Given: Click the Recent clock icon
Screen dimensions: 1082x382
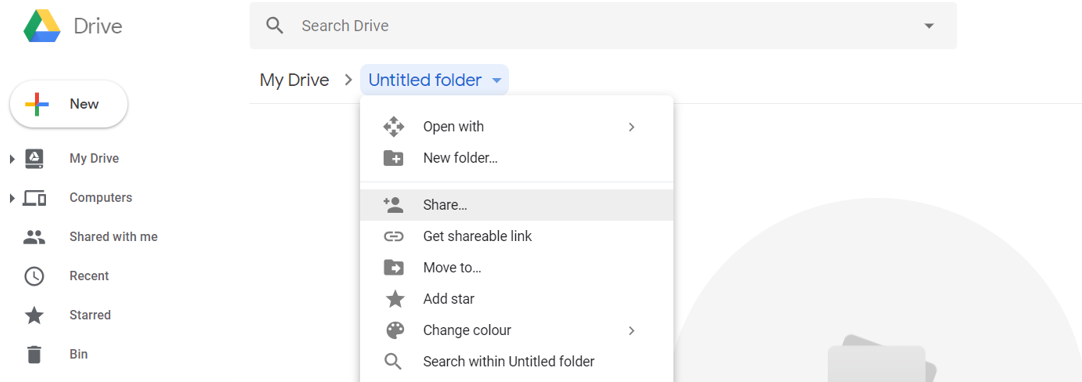Looking at the screenshot, I should (34, 277).
